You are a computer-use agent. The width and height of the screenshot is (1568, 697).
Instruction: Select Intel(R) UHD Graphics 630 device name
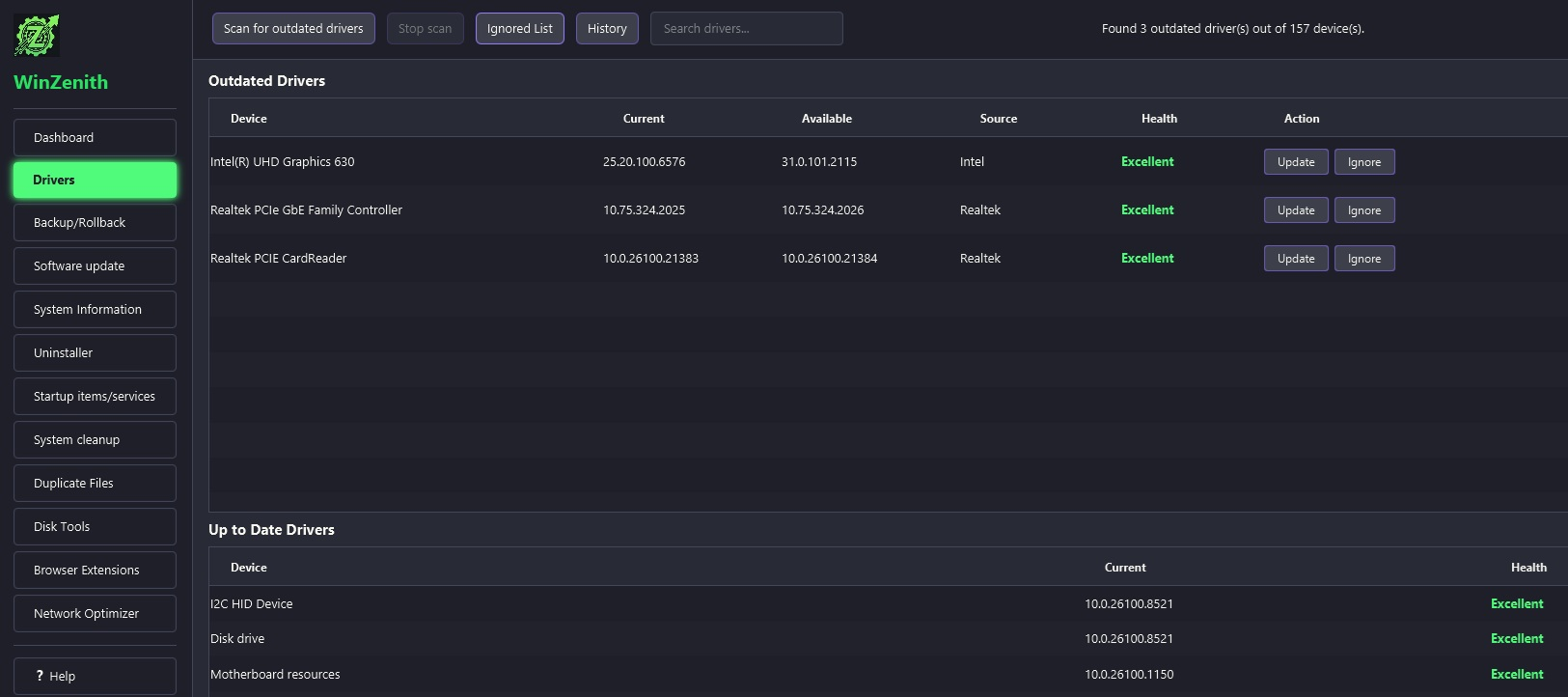[x=283, y=161]
